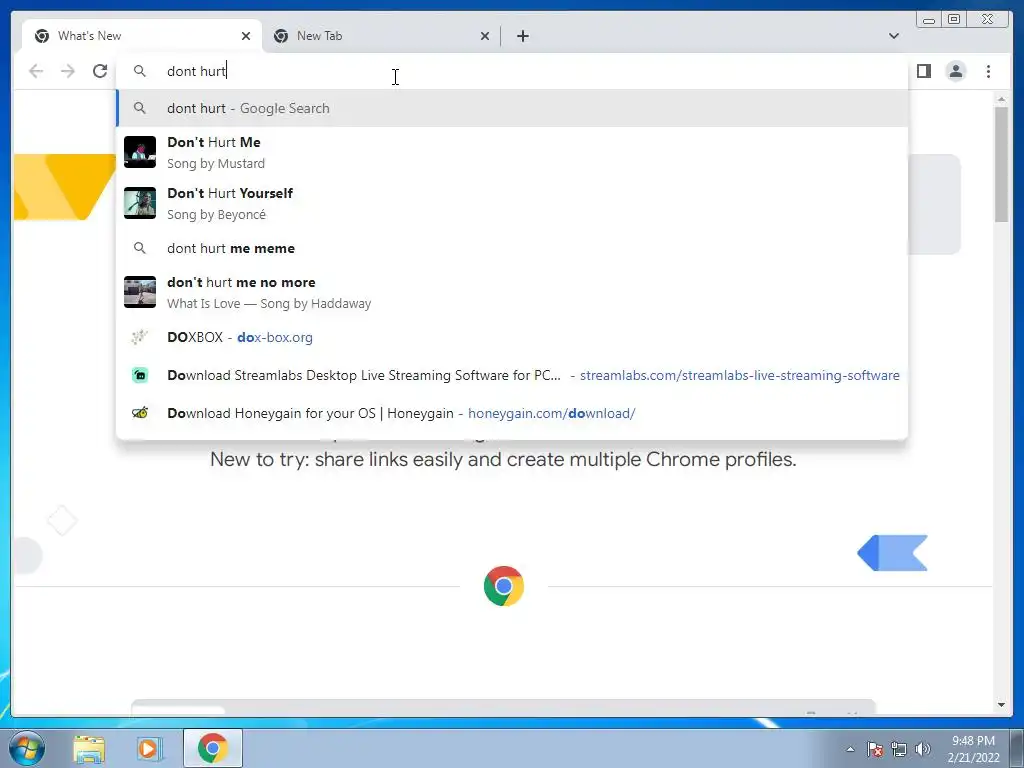
Task: Go back using the browser back arrow
Action: [36, 71]
